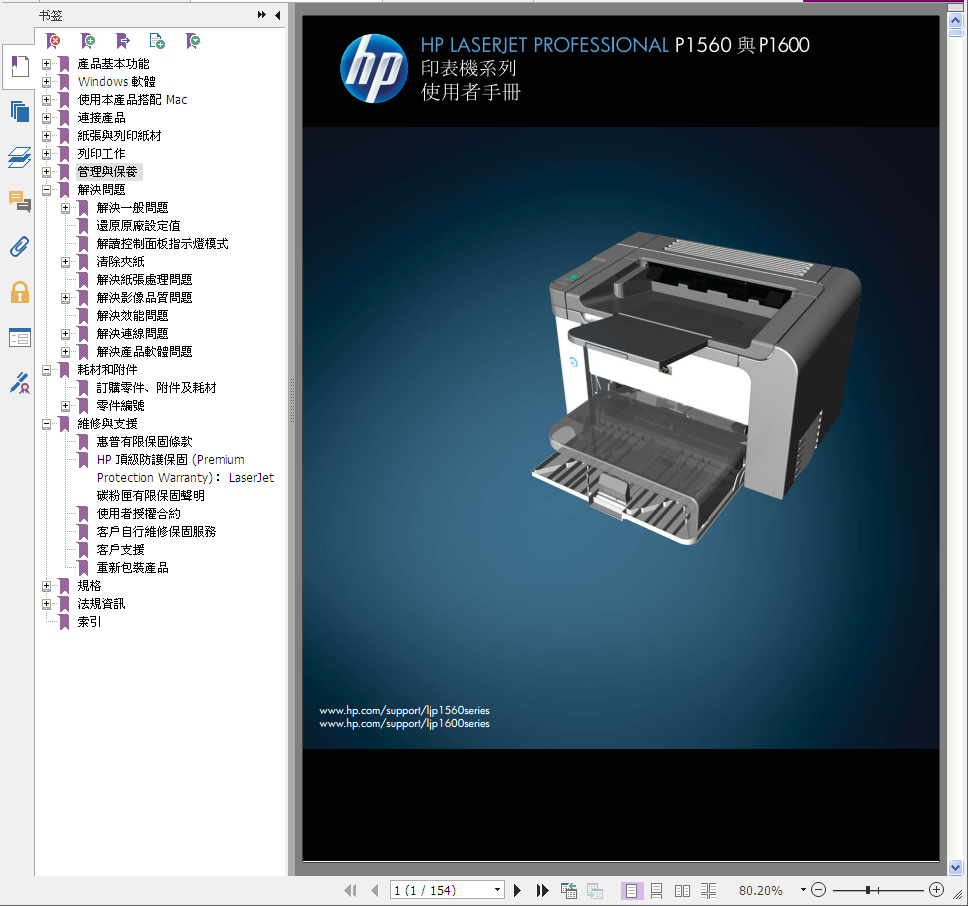
Task: Expand the 法規資訊 bookmark
Action: click(46, 604)
